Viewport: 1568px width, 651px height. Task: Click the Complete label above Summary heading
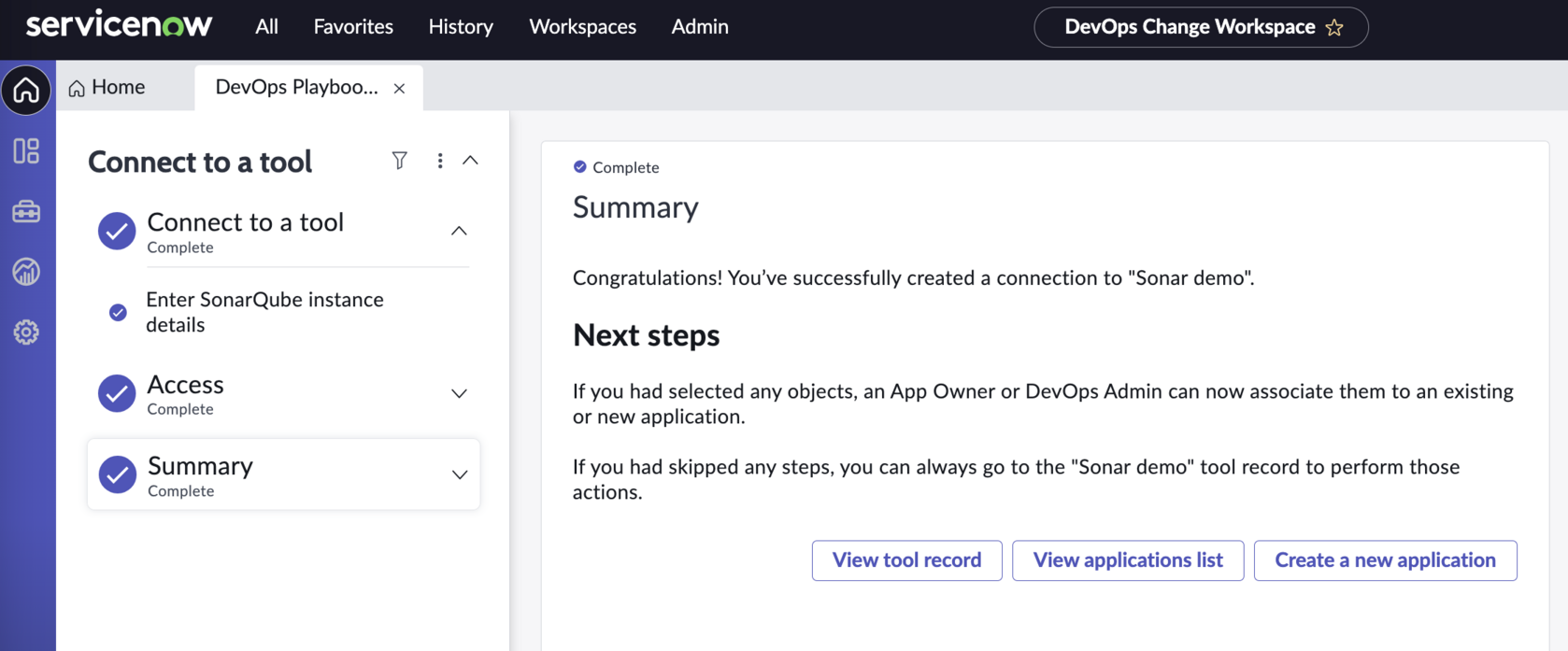pos(625,167)
